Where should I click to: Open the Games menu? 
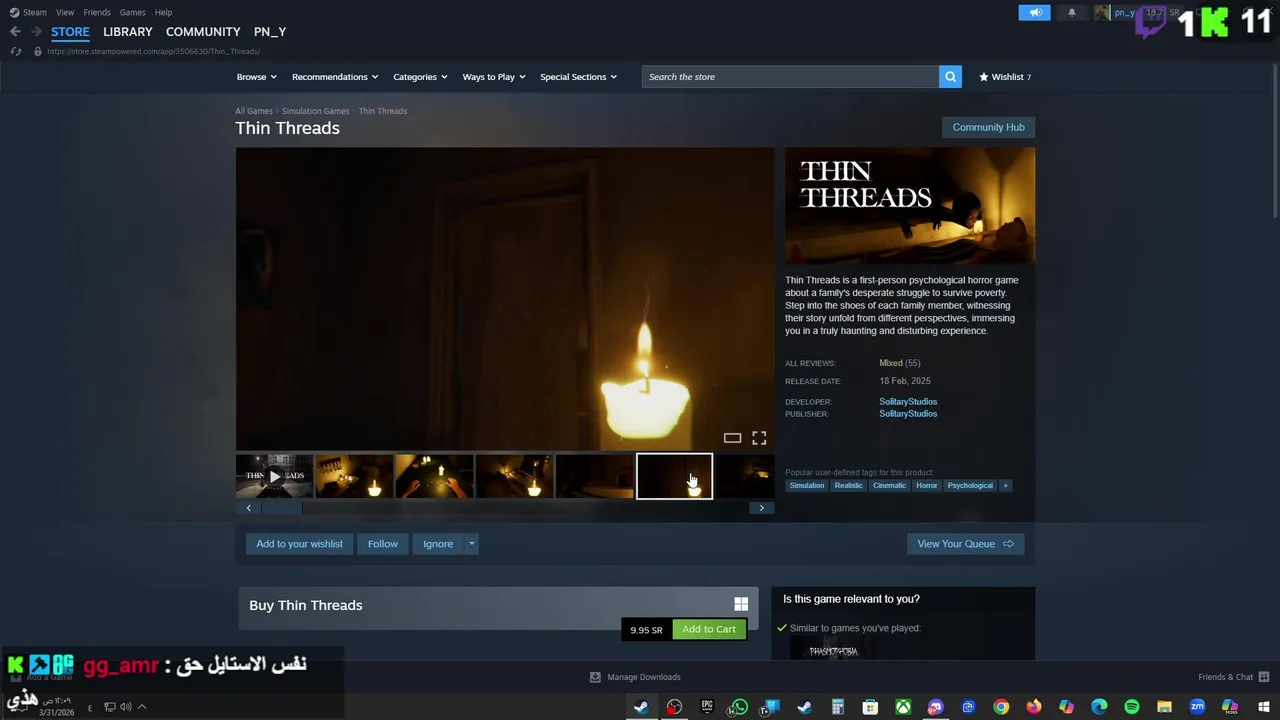tap(132, 12)
